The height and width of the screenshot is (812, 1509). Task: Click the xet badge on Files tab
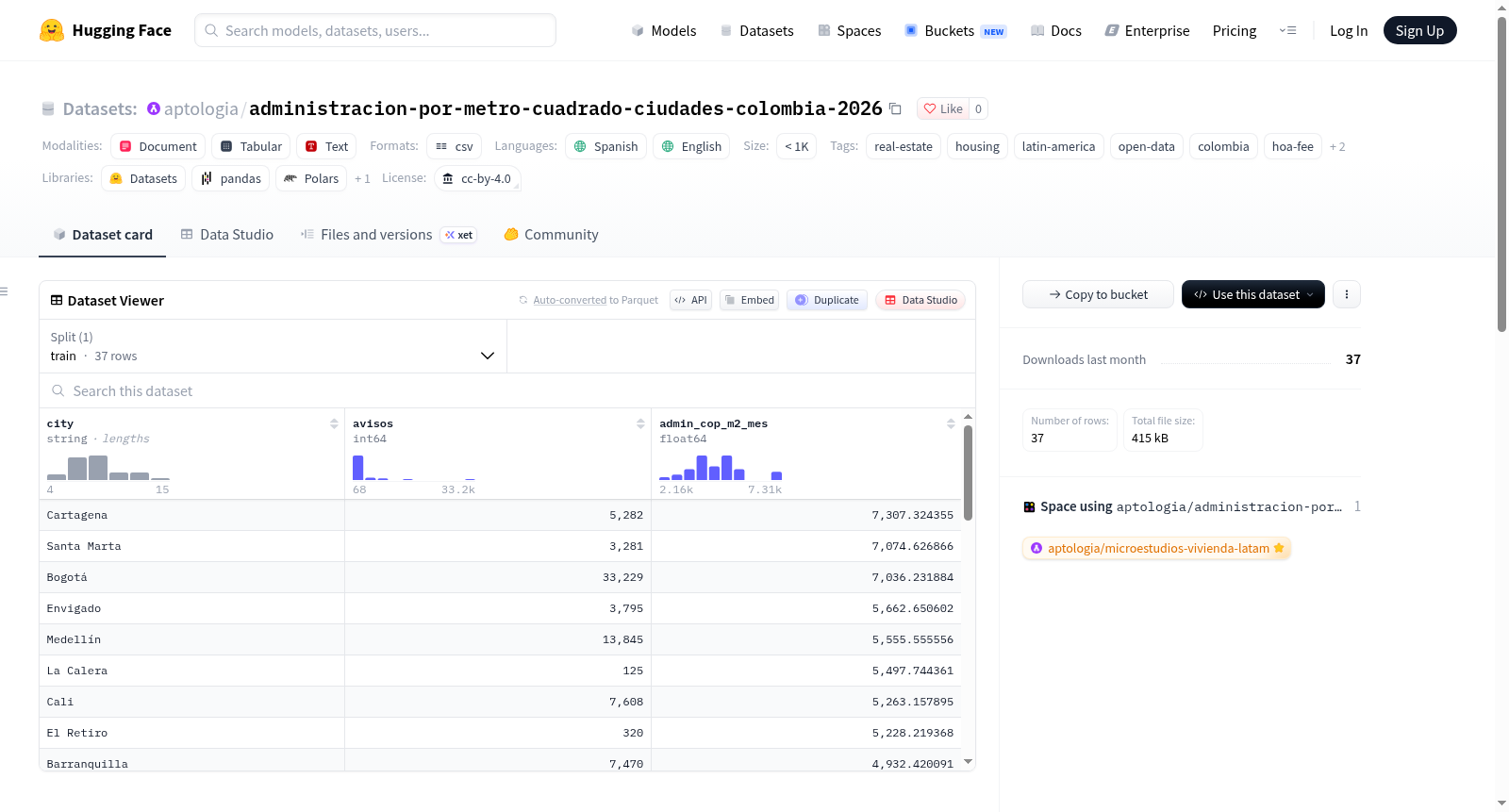click(x=459, y=235)
